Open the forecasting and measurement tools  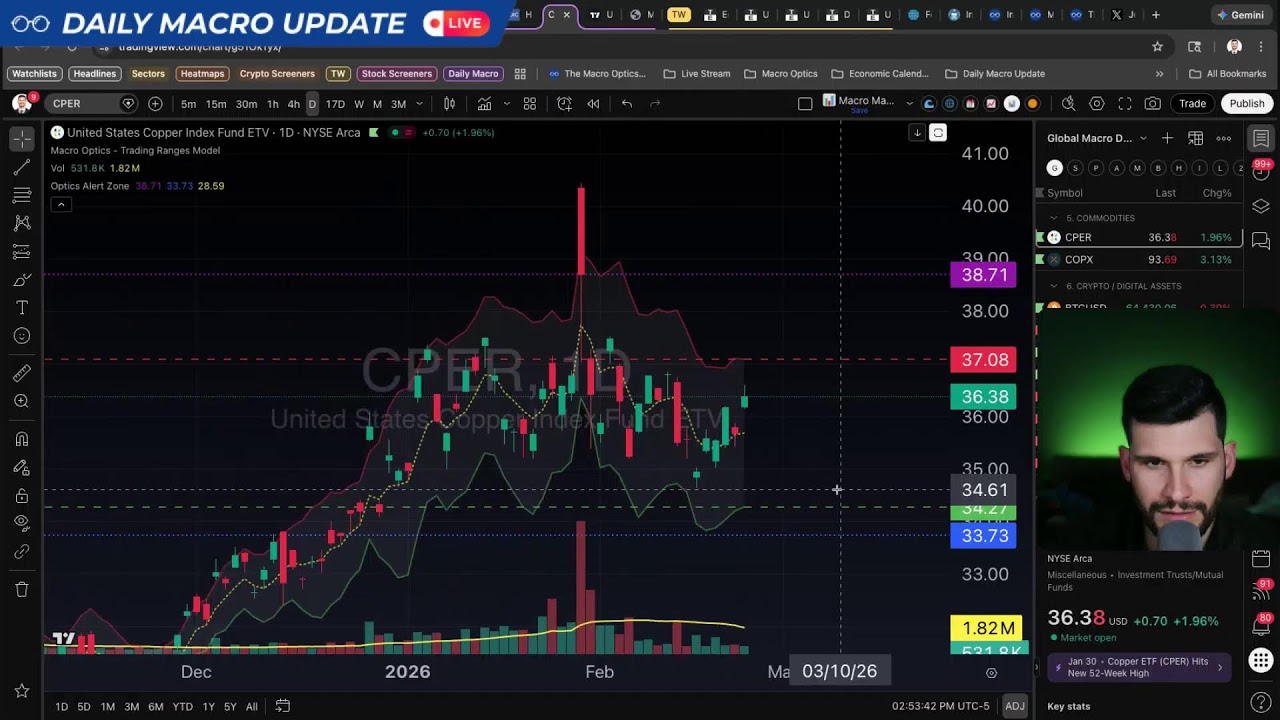(22, 252)
